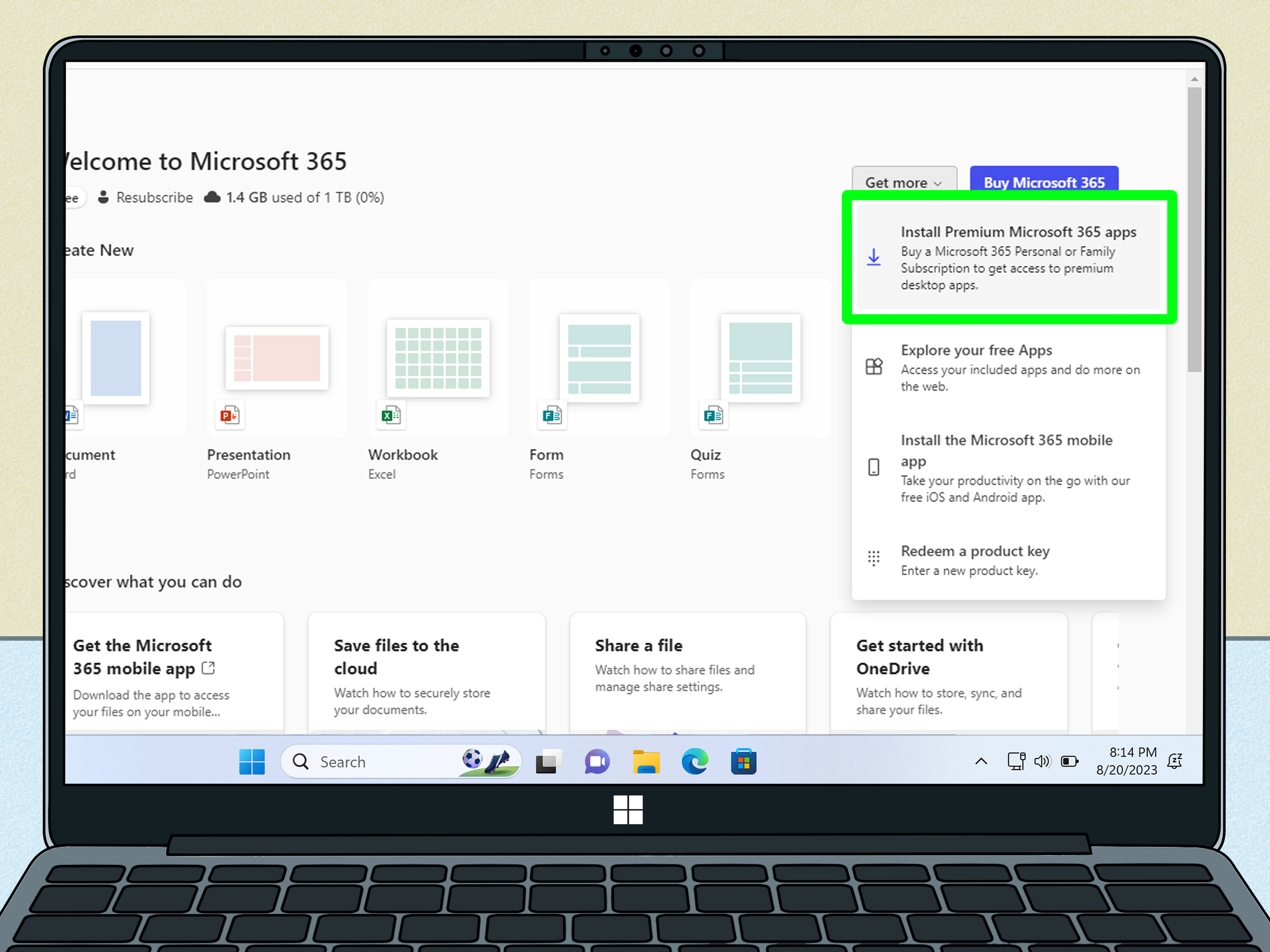The width and height of the screenshot is (1270, 952).
Task: Open the Get more dropdown
Action: [904, 182]
